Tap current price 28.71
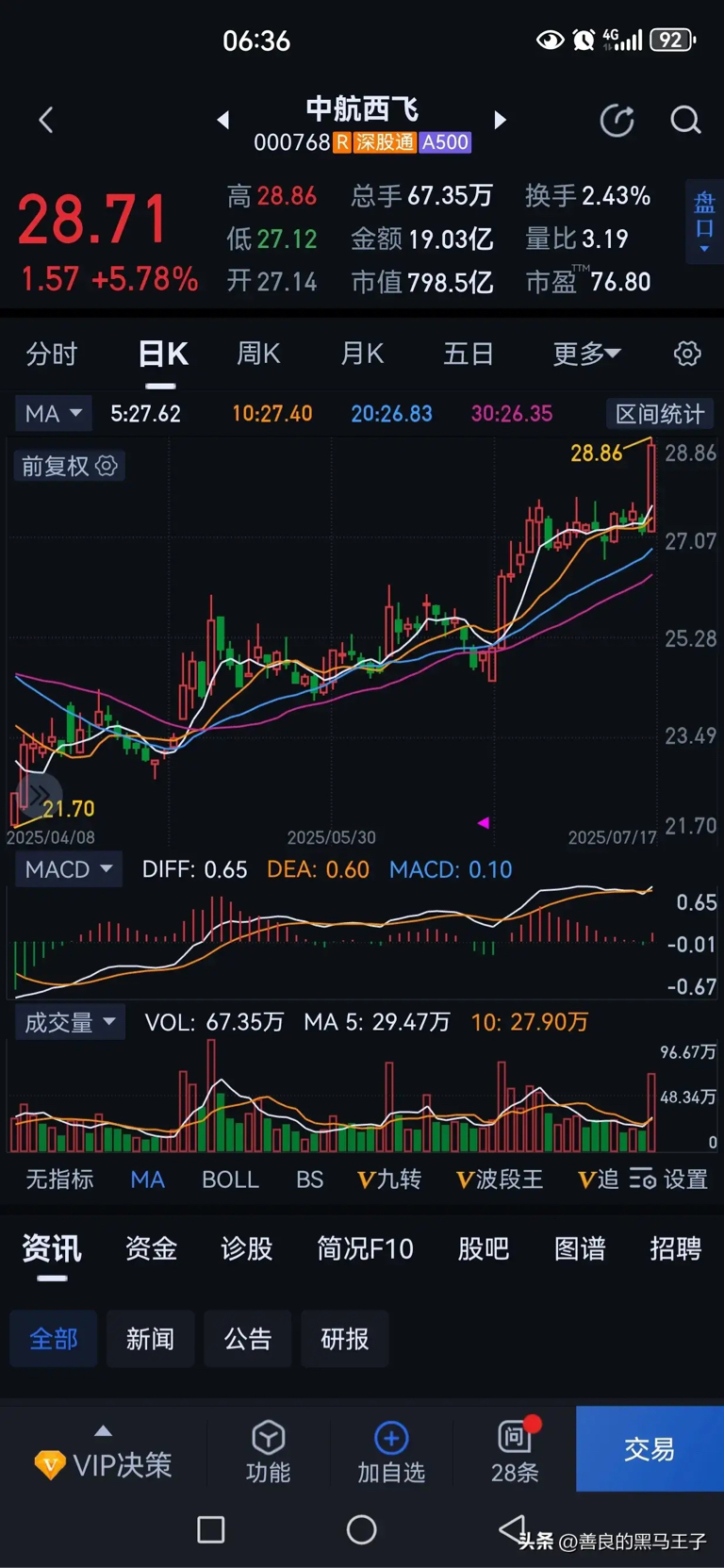Screen dimensions: 724x1568 [x=92, y=221]
